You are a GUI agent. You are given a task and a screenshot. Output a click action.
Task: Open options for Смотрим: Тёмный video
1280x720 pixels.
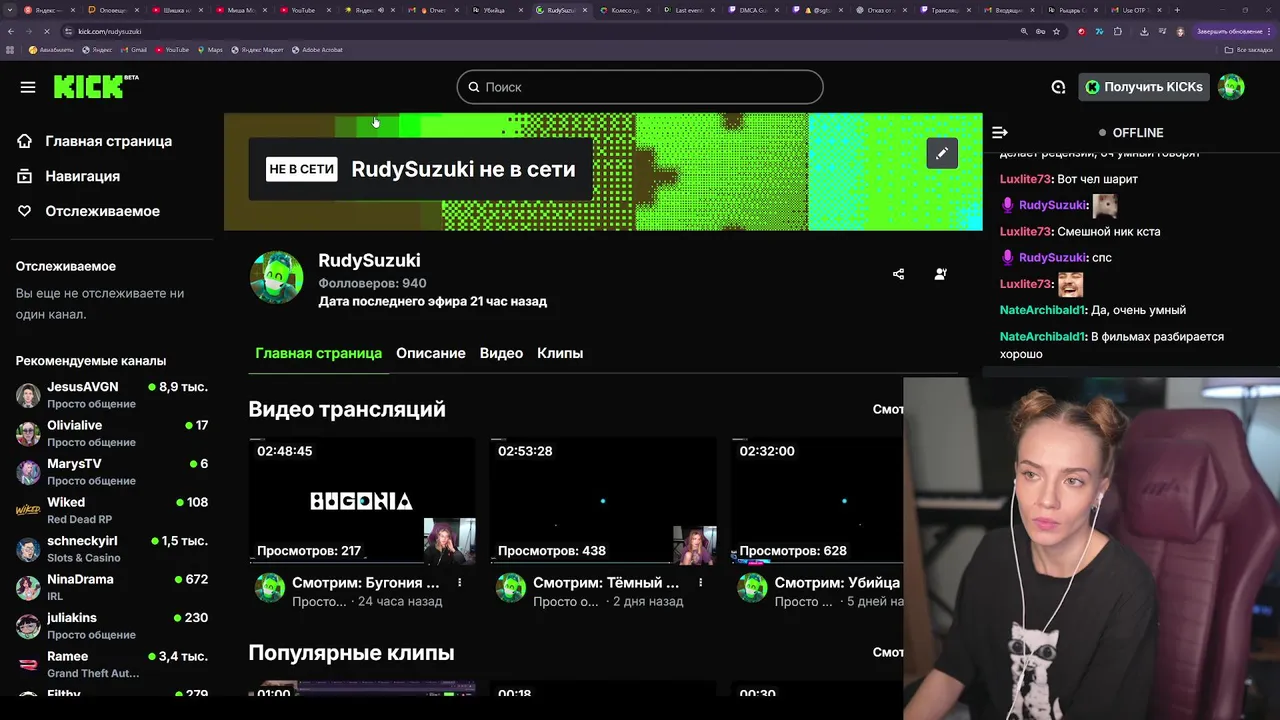tap(701, 582)
